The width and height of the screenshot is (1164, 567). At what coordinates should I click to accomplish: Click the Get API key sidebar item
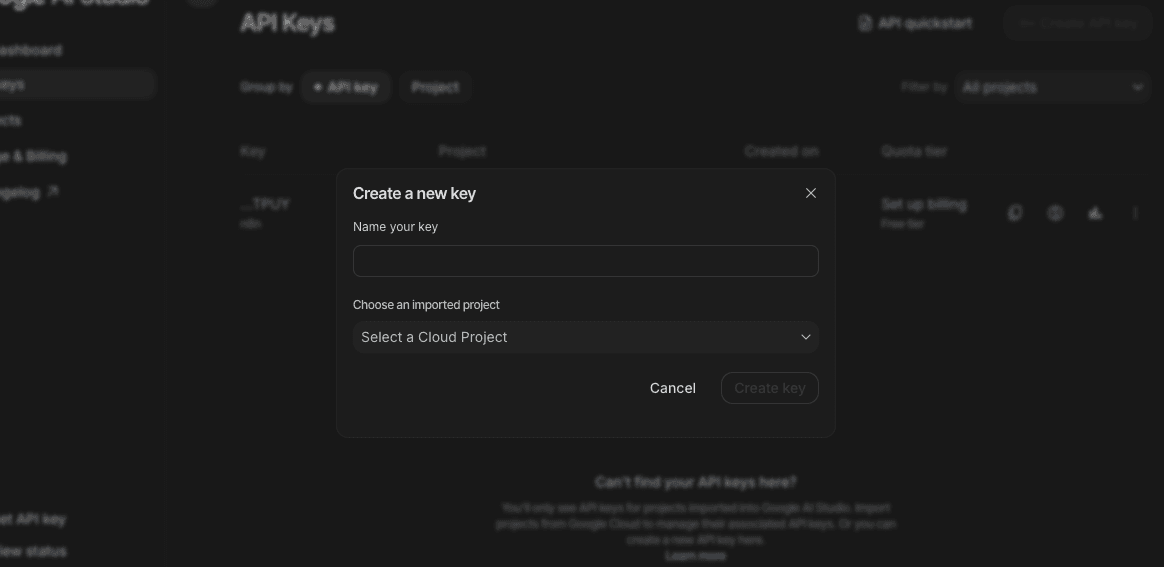33,519
